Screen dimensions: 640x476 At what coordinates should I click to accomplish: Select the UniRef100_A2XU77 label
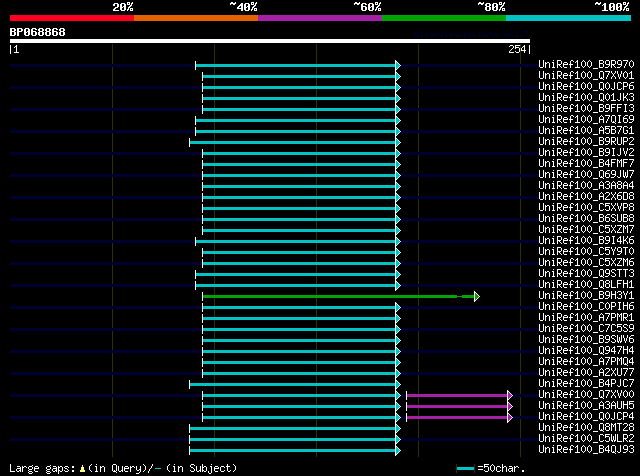point(586,373)
